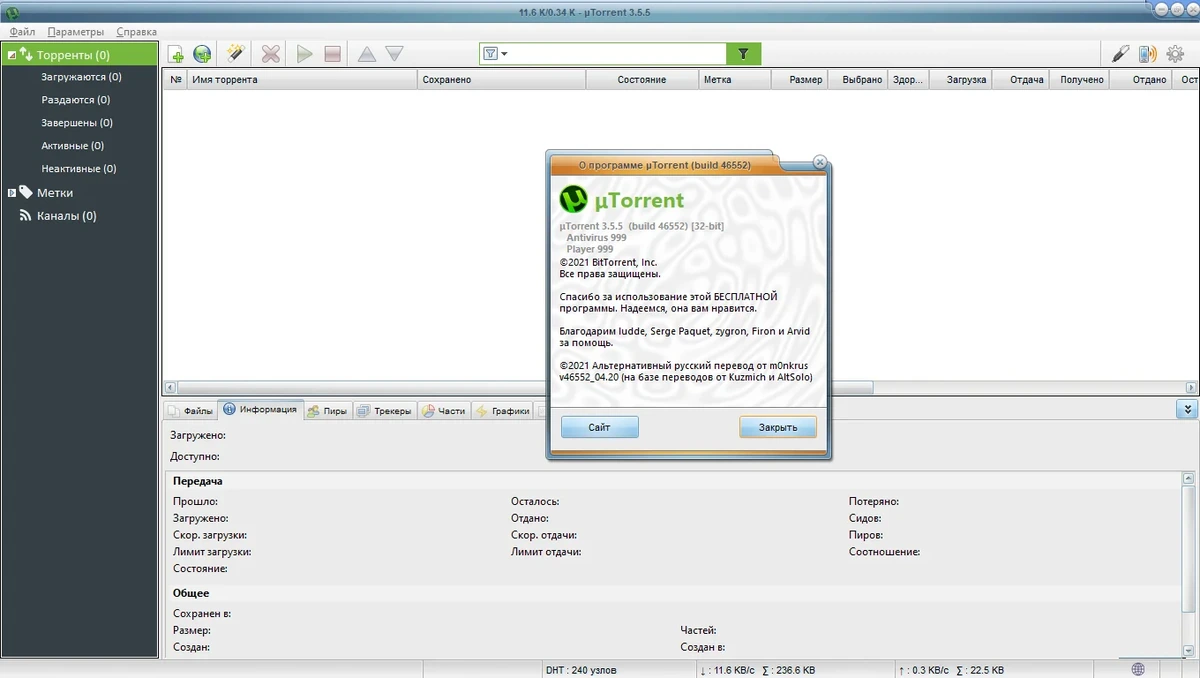Open the filter type dropdown in search box
Viewport: 1200px width, 678px height.
point(495,54)
